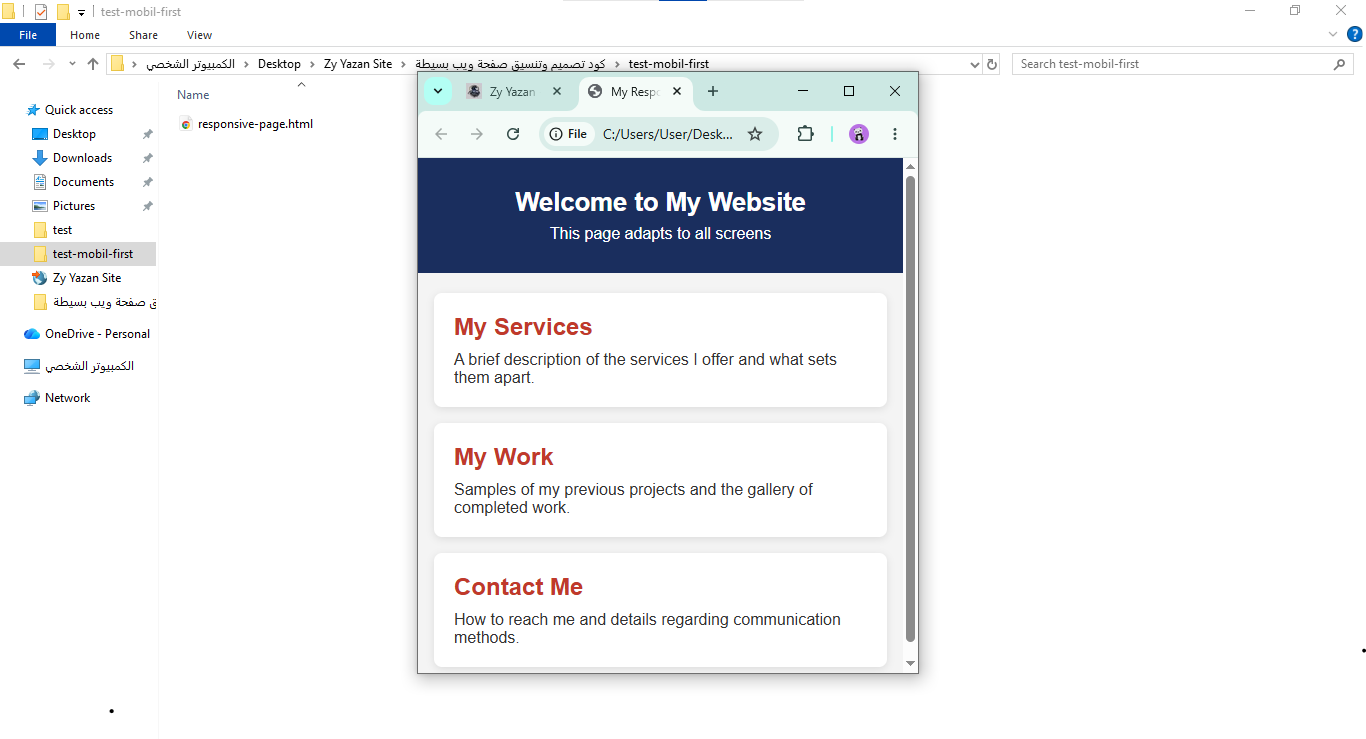Click the Explorer search magnifier icon
Image resolution: width=1366 pixels, height=739 pixels.
click(x=1340, y=64)
